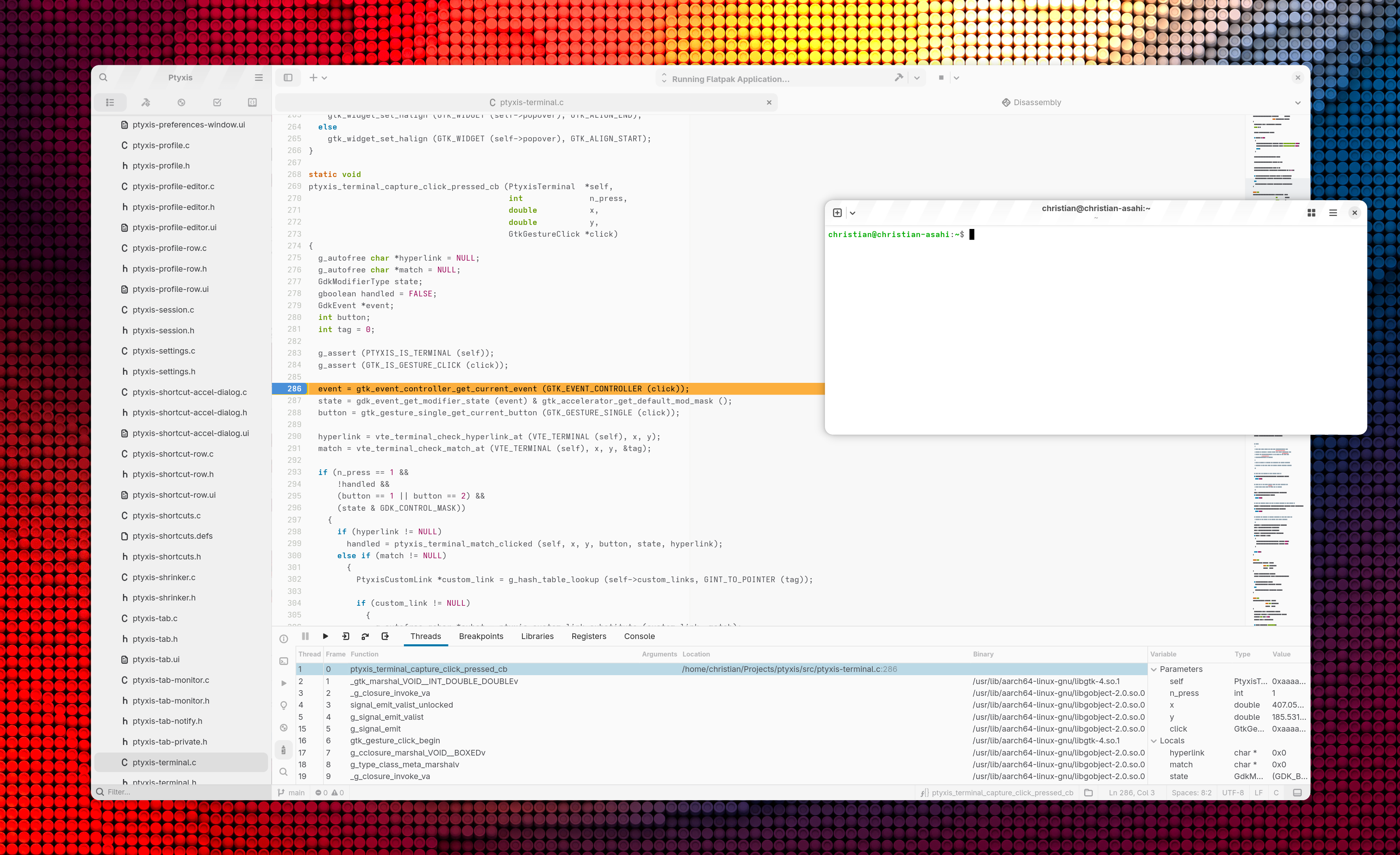Open the main hamburger menu

tap(259, 77)
